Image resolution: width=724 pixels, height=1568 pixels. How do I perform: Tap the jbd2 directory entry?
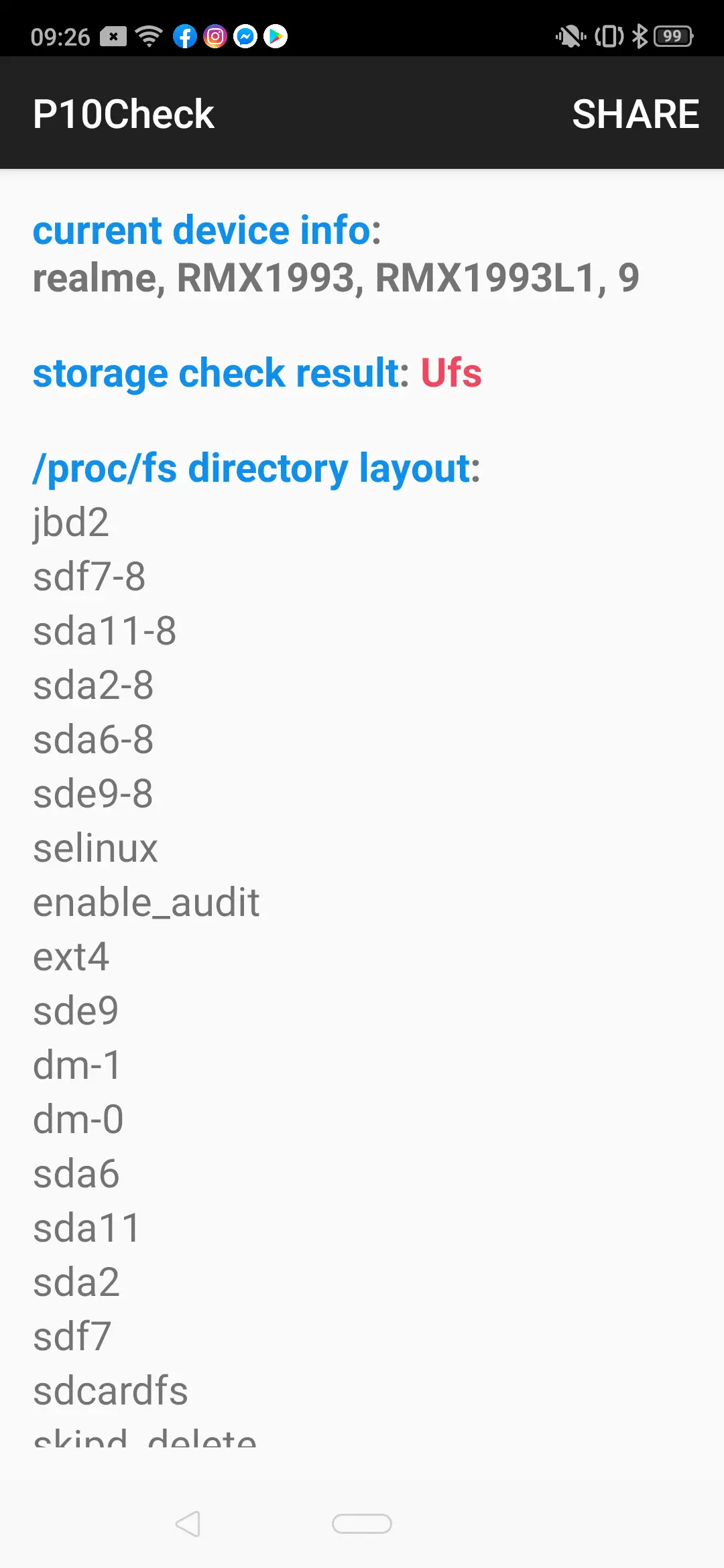[71, 522]
